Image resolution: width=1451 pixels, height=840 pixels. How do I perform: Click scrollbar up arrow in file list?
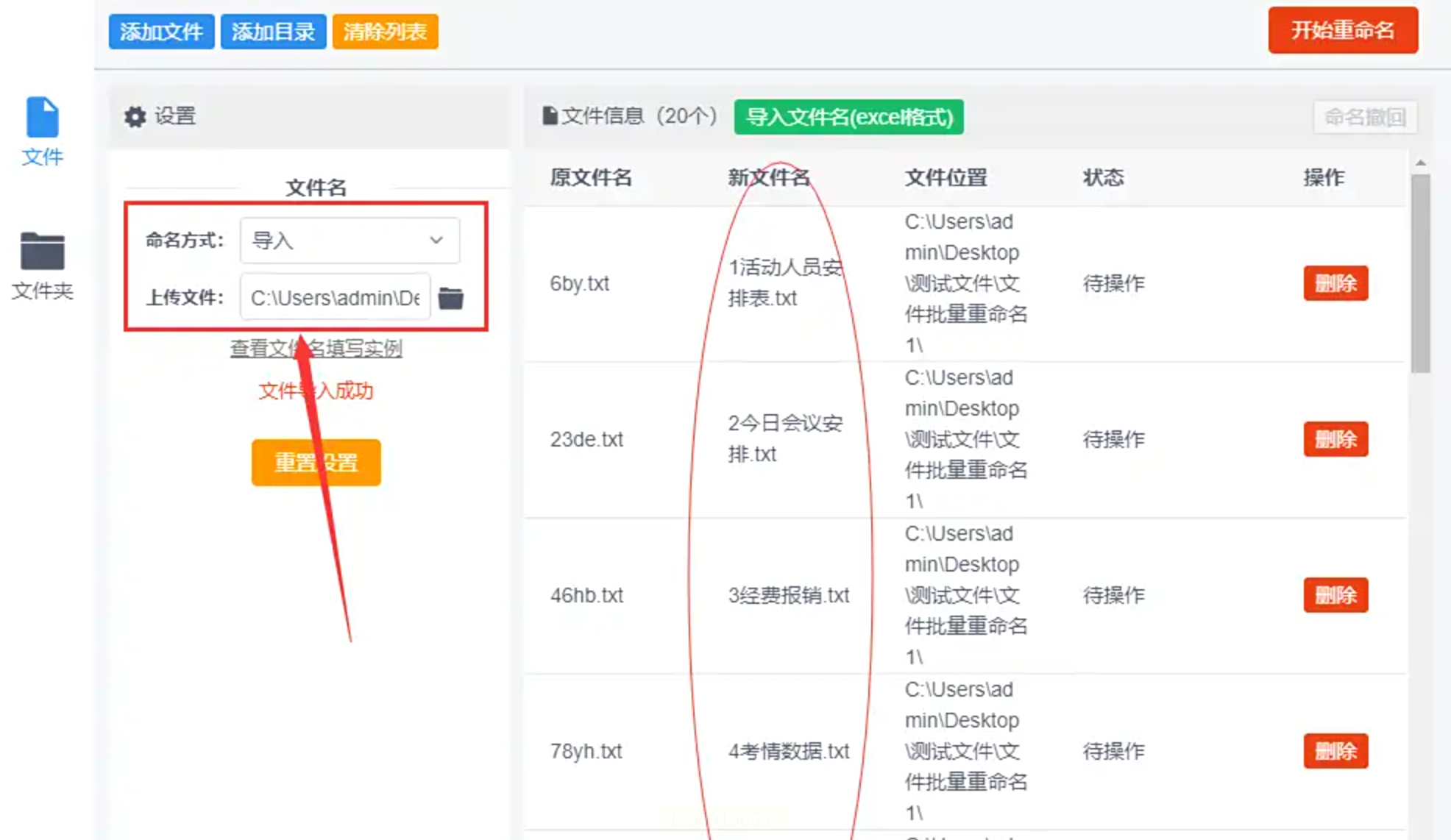[x=1420, y=163]
